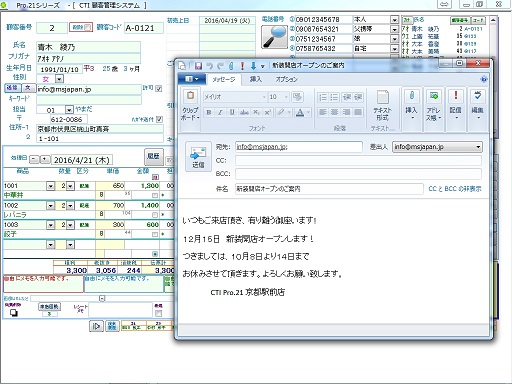
Task: Click red exclamation in quick access bar
Action: pyautogui.click(x=242, y=66)
